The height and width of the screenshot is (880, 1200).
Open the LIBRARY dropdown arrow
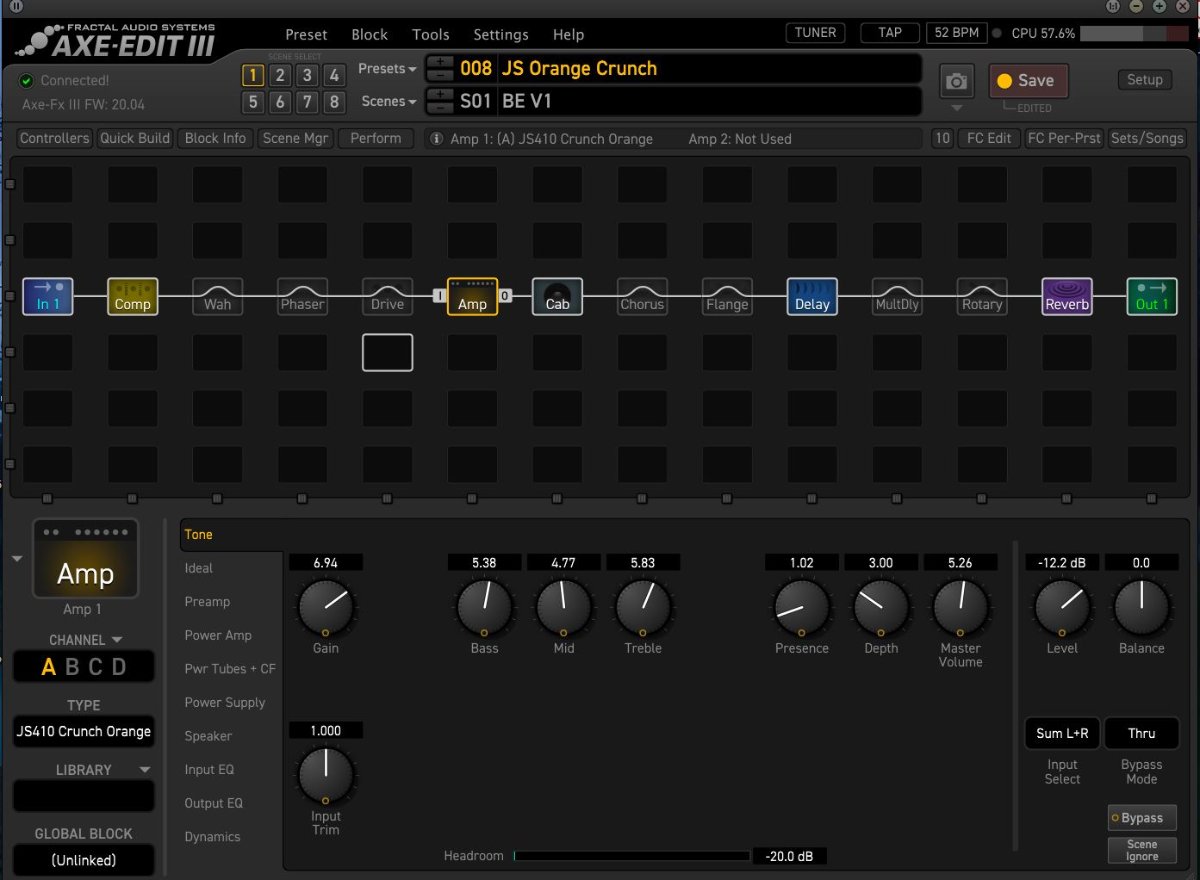145,770
